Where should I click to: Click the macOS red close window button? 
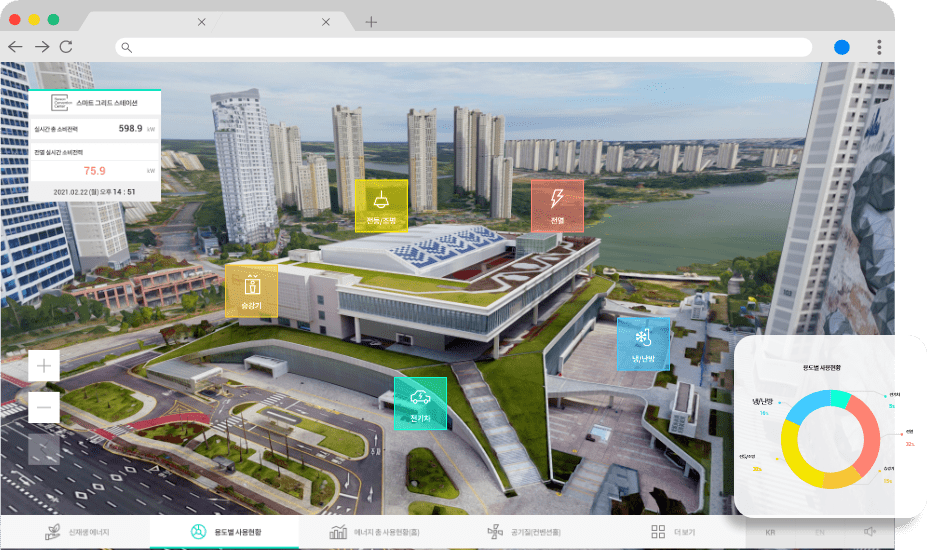click(x=15, y=20)
